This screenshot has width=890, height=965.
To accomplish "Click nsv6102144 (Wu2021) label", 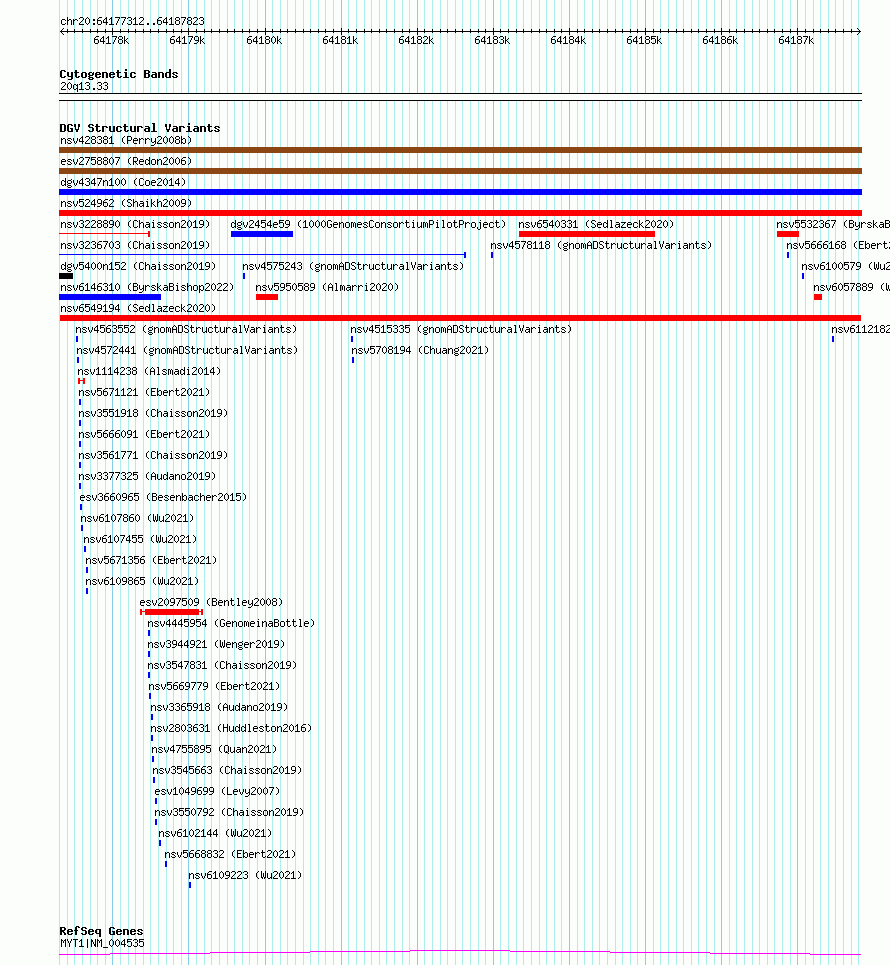I will pyautogui.click(x=215, y=833).
